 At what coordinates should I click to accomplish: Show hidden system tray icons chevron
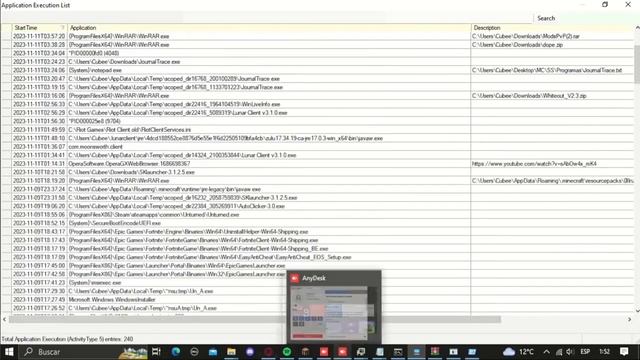pyautogui.click(x=547, y=351)
